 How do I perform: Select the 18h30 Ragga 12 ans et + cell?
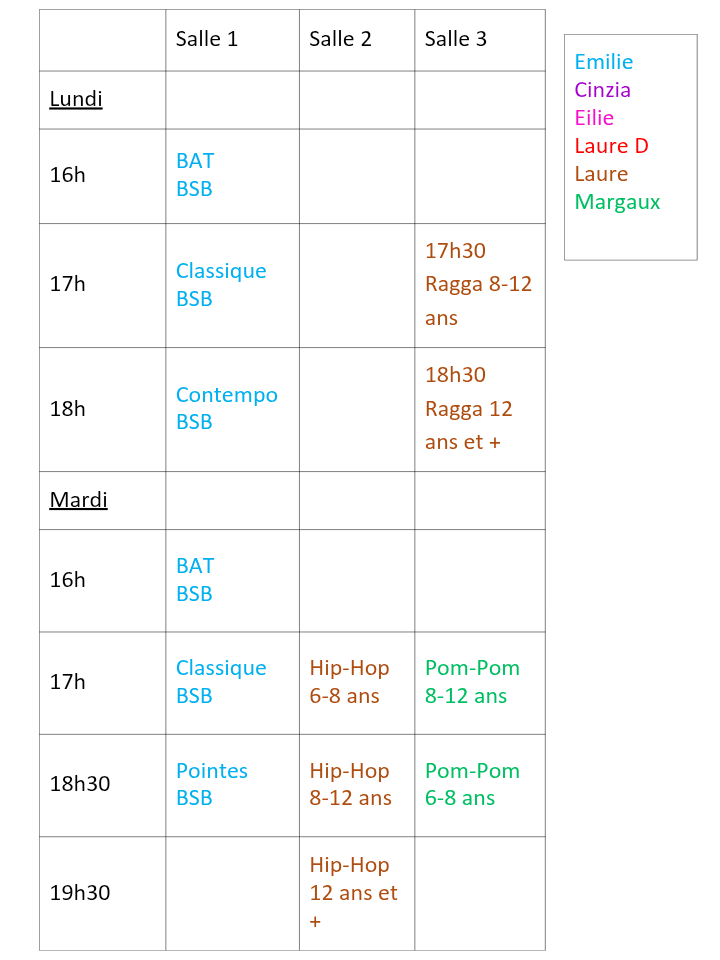pyautogui.click(x=468, y=408)
